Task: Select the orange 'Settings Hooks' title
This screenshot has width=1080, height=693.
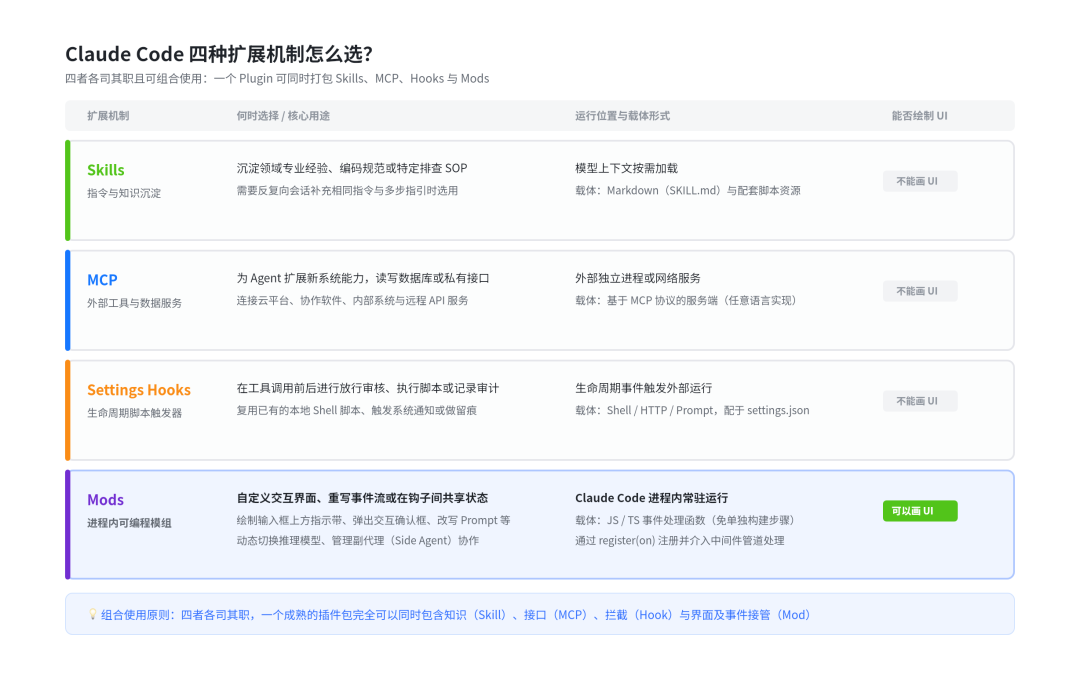Action: [138, 390]
